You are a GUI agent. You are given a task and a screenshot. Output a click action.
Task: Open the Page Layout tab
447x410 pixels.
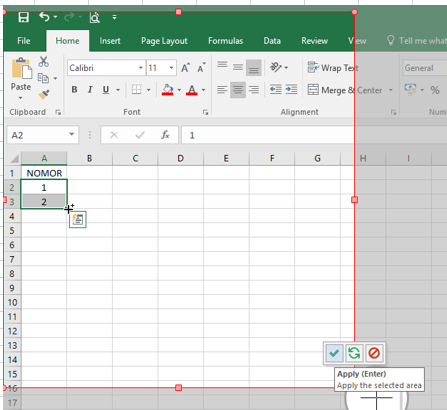pyautogui.click(x=164, y=41)
